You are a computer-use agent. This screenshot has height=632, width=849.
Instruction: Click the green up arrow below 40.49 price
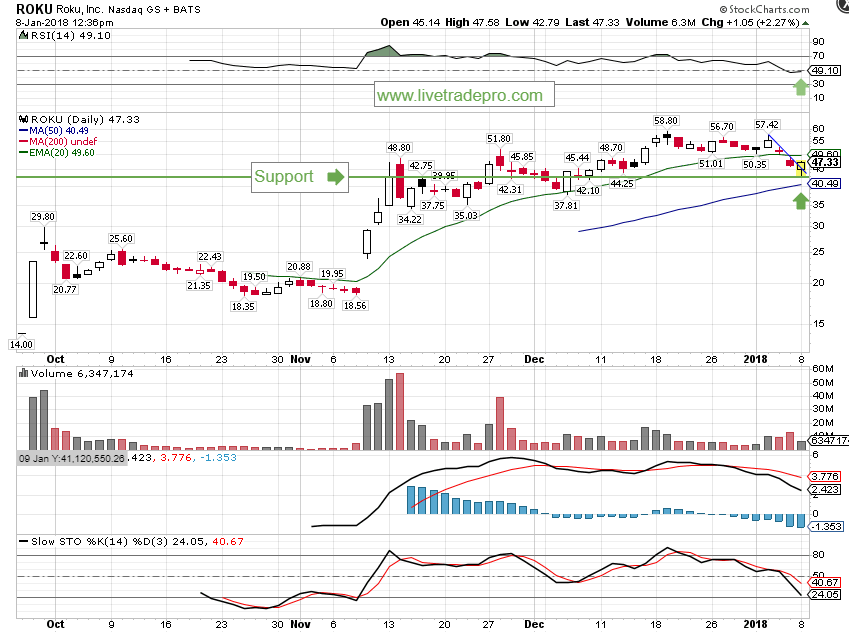pyautogui.click(x=800, y=201)
